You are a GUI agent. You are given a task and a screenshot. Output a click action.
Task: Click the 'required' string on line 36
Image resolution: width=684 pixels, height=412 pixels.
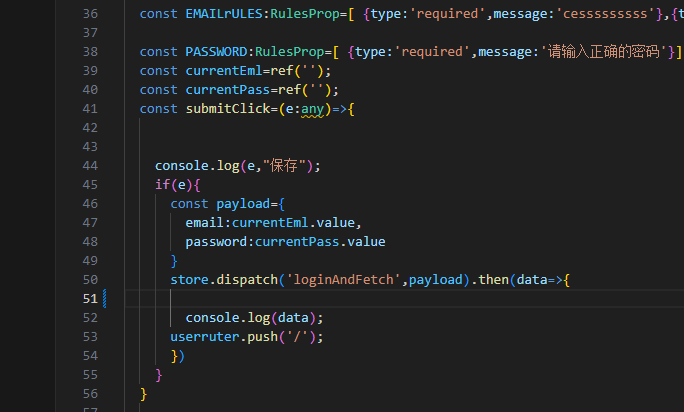point(448,14)
